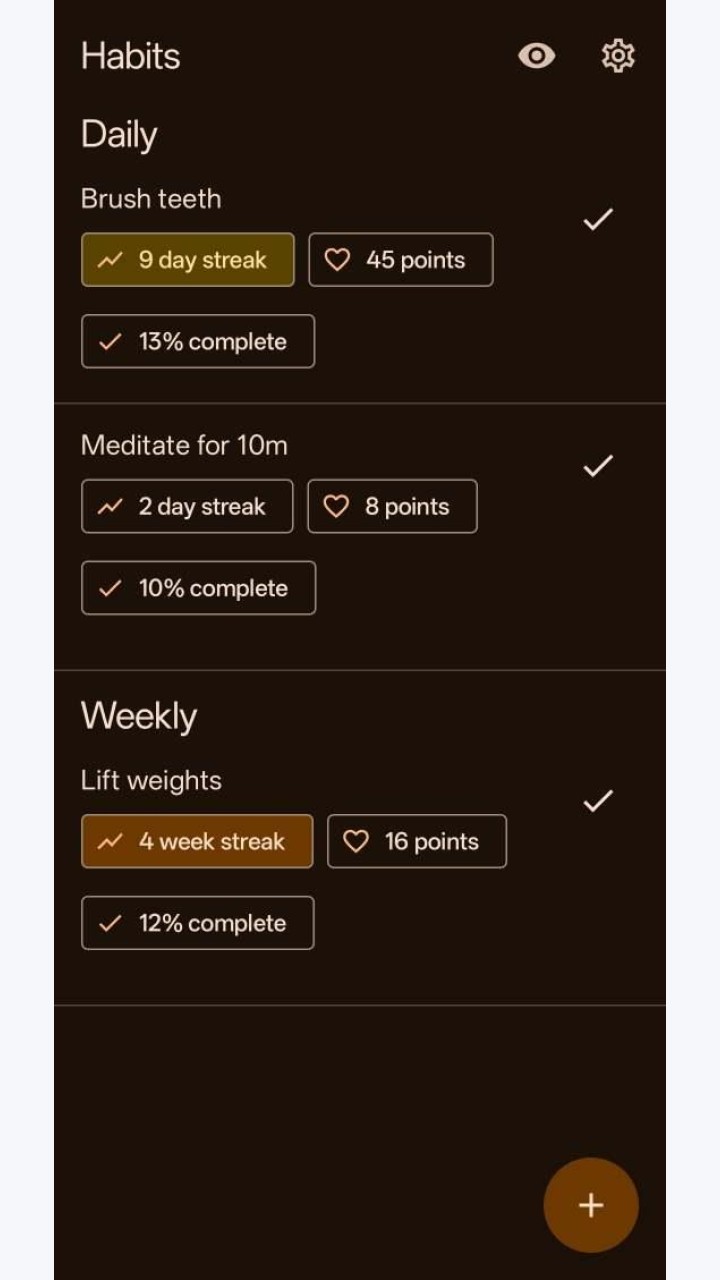The image size is (720, 1280).
Task: Click the heart icon beside 45 points
Action: [338, 260]
